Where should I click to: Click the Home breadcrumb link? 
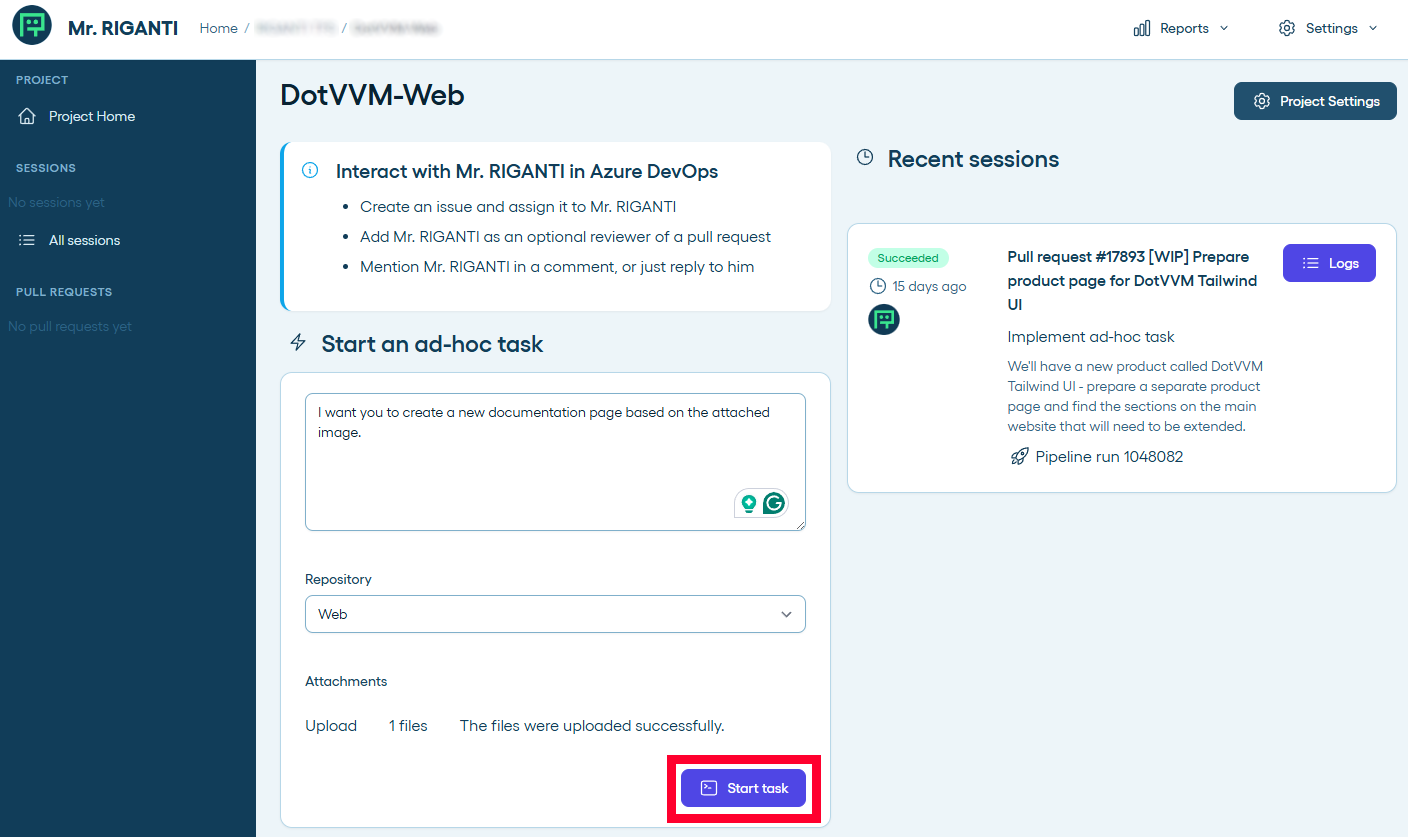point(218,28)
